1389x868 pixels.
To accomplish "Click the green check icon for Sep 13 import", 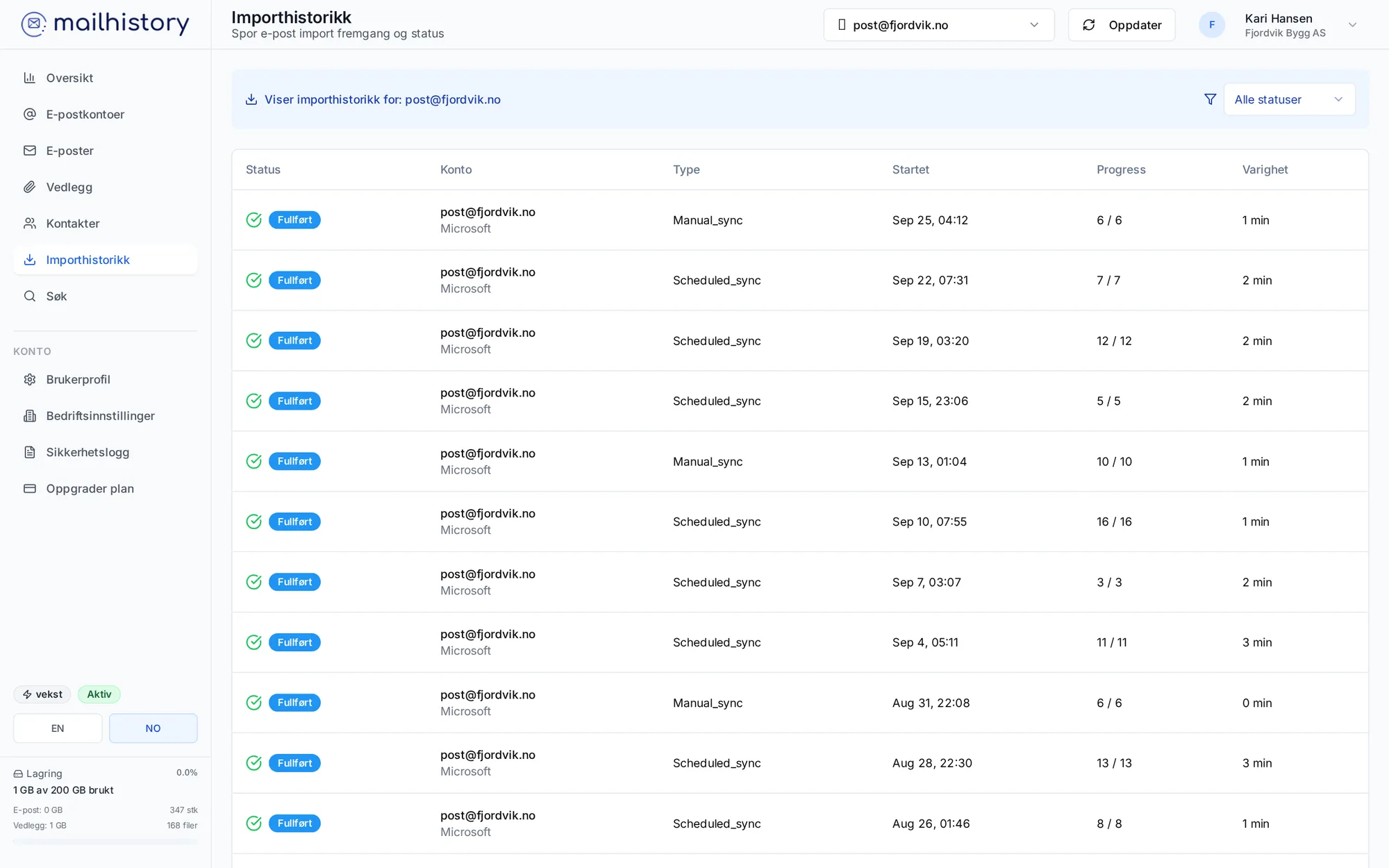I will 254,461.
